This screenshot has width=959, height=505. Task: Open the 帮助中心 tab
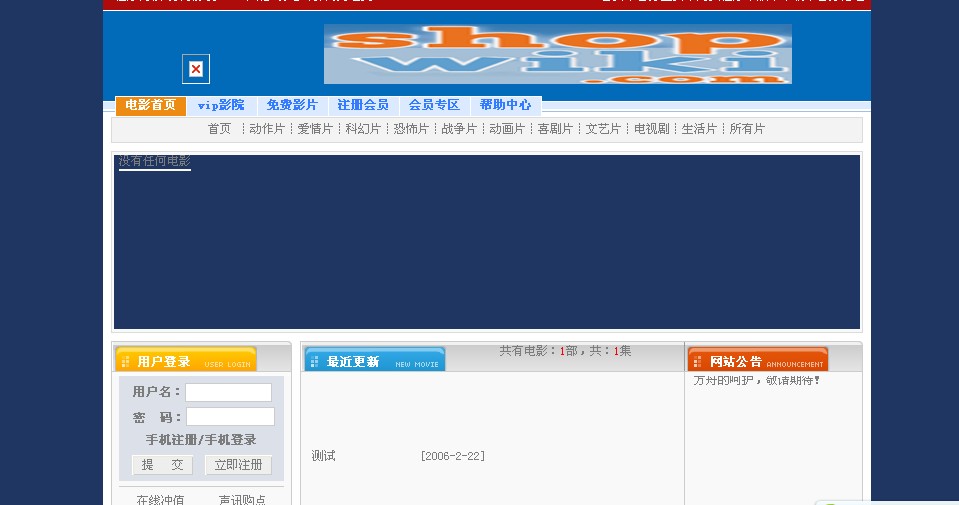tap(505, 105)
